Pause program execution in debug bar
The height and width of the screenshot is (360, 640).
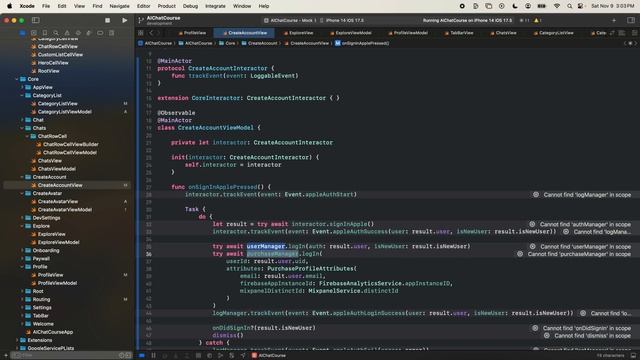coord(153,356)
